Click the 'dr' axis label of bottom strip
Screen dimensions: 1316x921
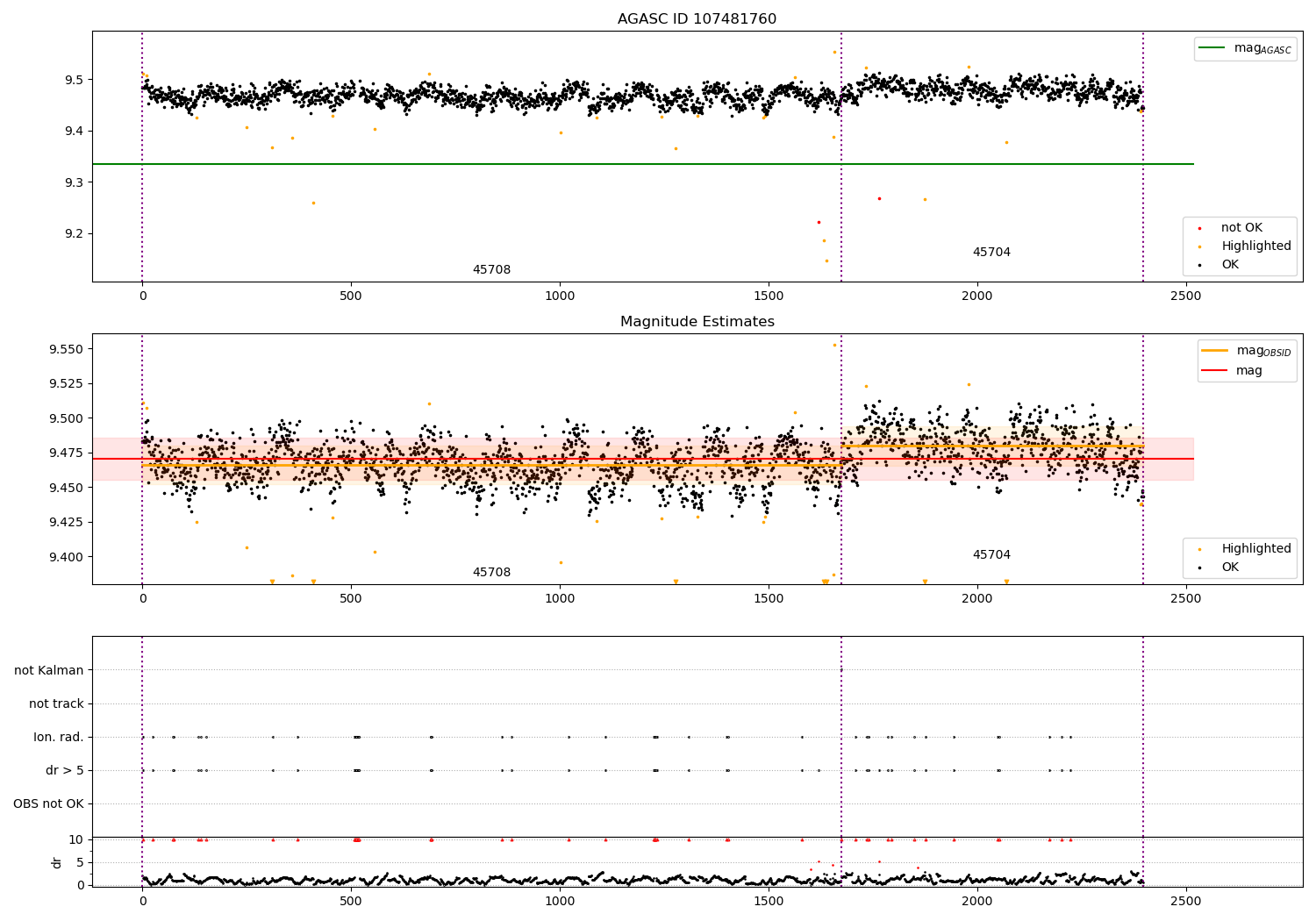pyautogui.click(x=57, y=862)
